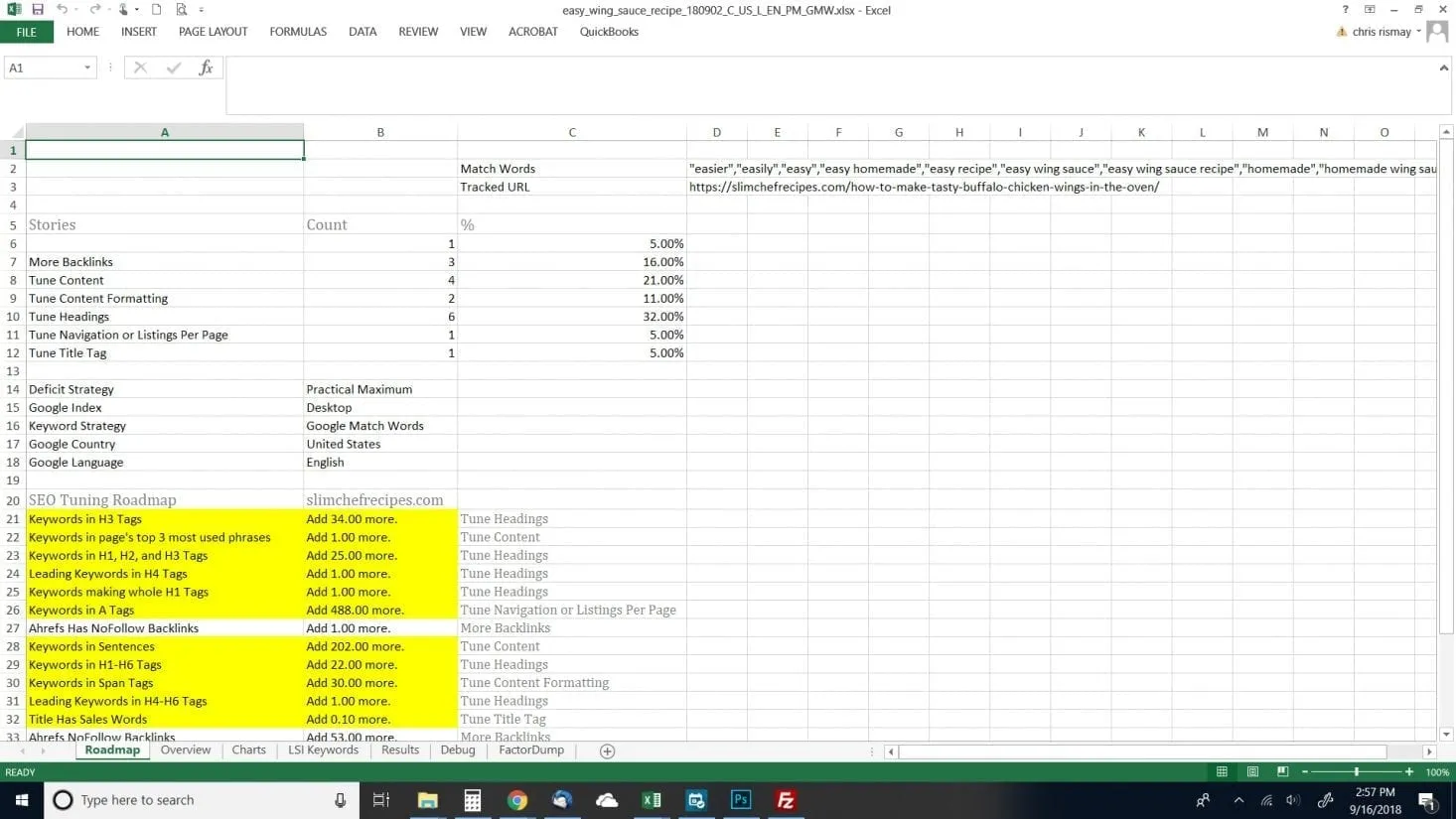Add a new sheet with plus icon
The width and height of the screenshot is (1456, 819).
point(607,751)
